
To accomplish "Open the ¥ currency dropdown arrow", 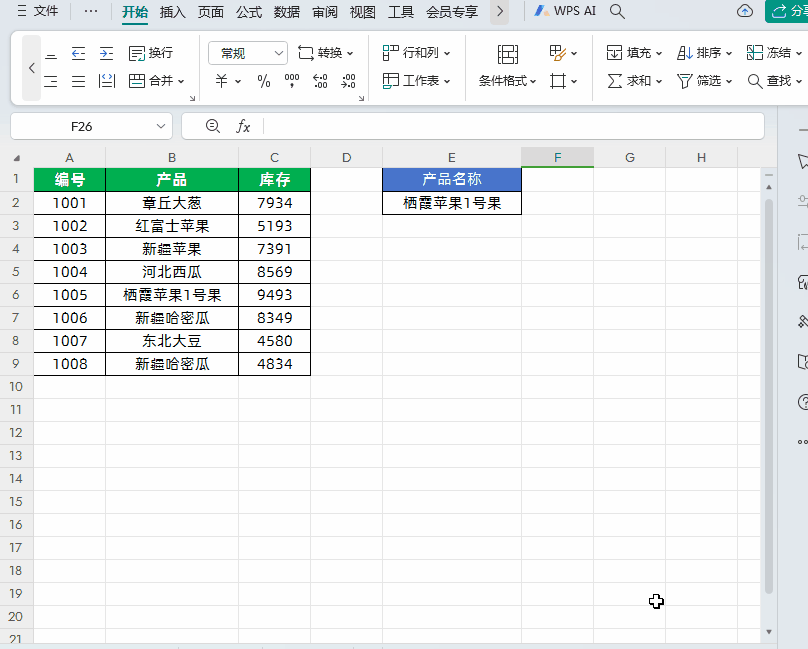I will click(238, 81).
